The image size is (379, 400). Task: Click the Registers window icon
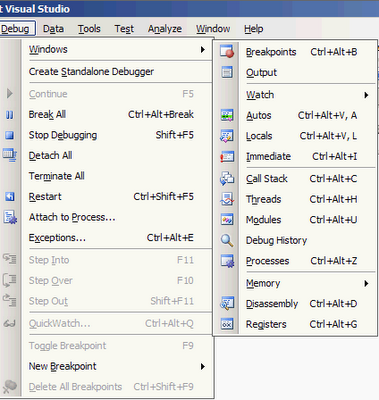coord(227,324)
